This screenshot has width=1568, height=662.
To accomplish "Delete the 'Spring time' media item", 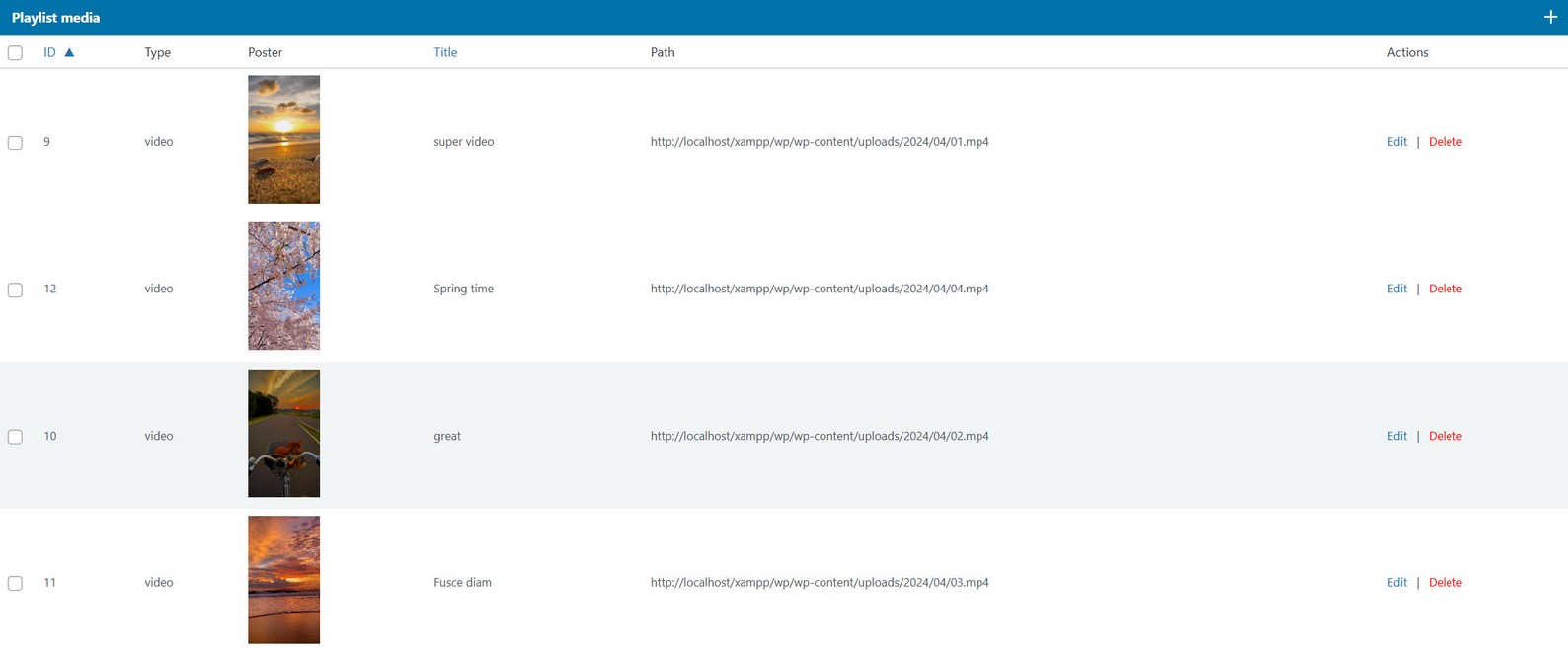I will [1445, 289].
